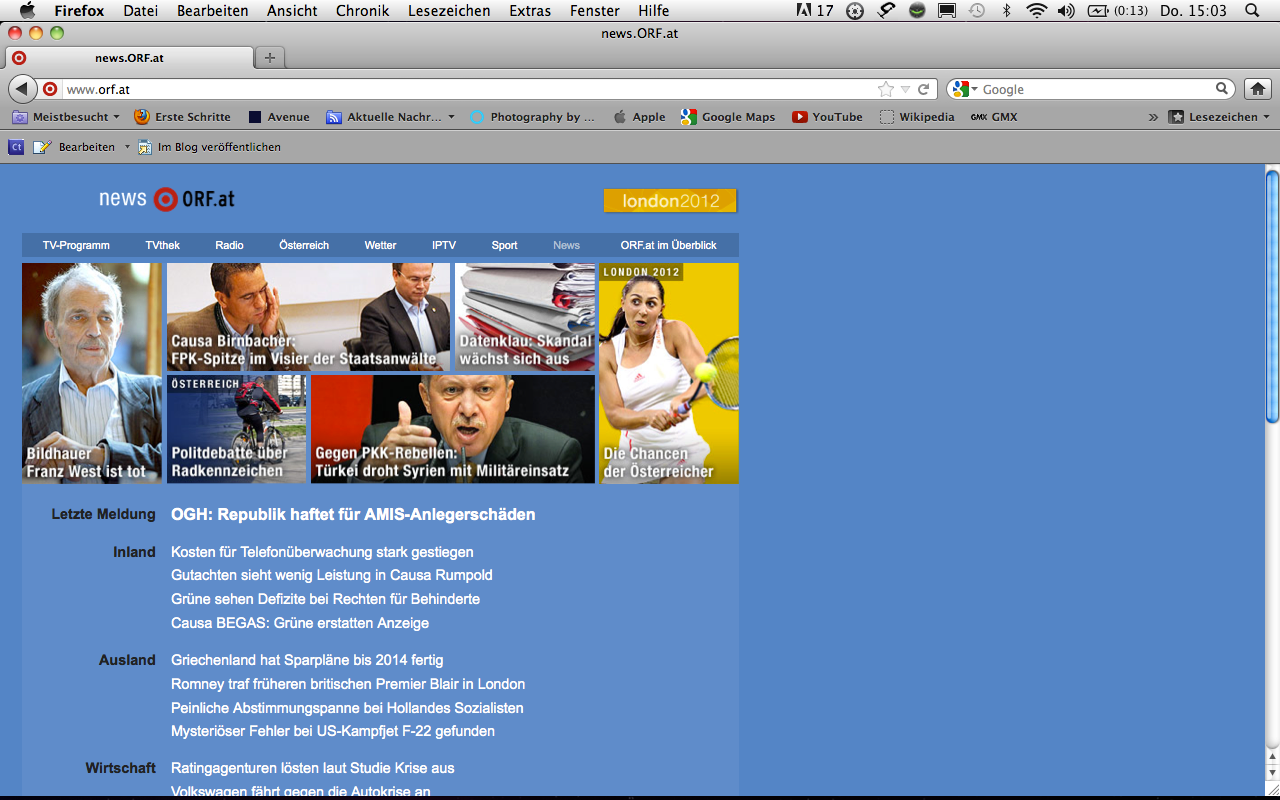Click the search magnifier in Google box
Viewport: 1280px width, 800px height.
(1222, 89)
